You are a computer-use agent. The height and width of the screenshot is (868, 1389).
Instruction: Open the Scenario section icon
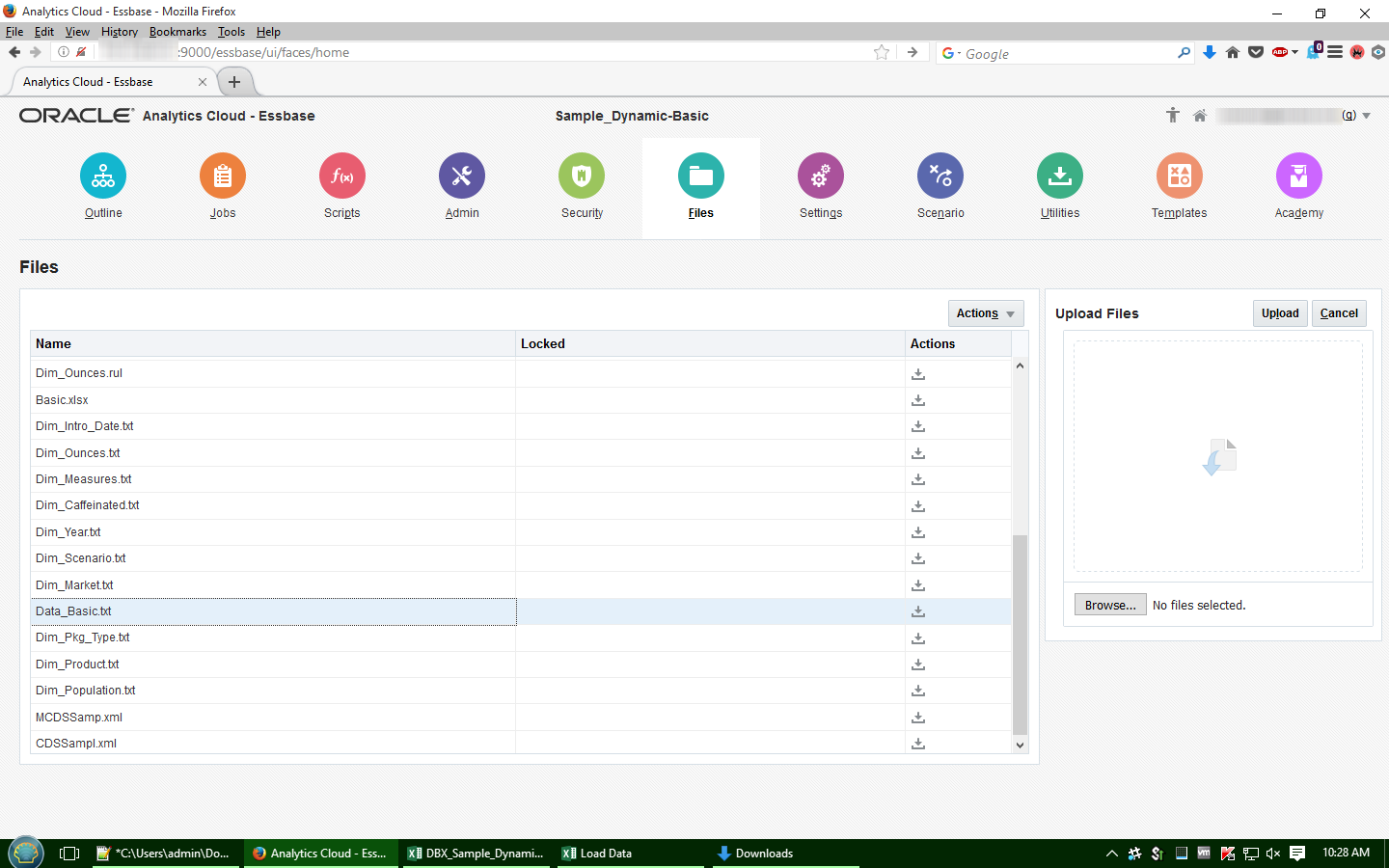point(940,176)
